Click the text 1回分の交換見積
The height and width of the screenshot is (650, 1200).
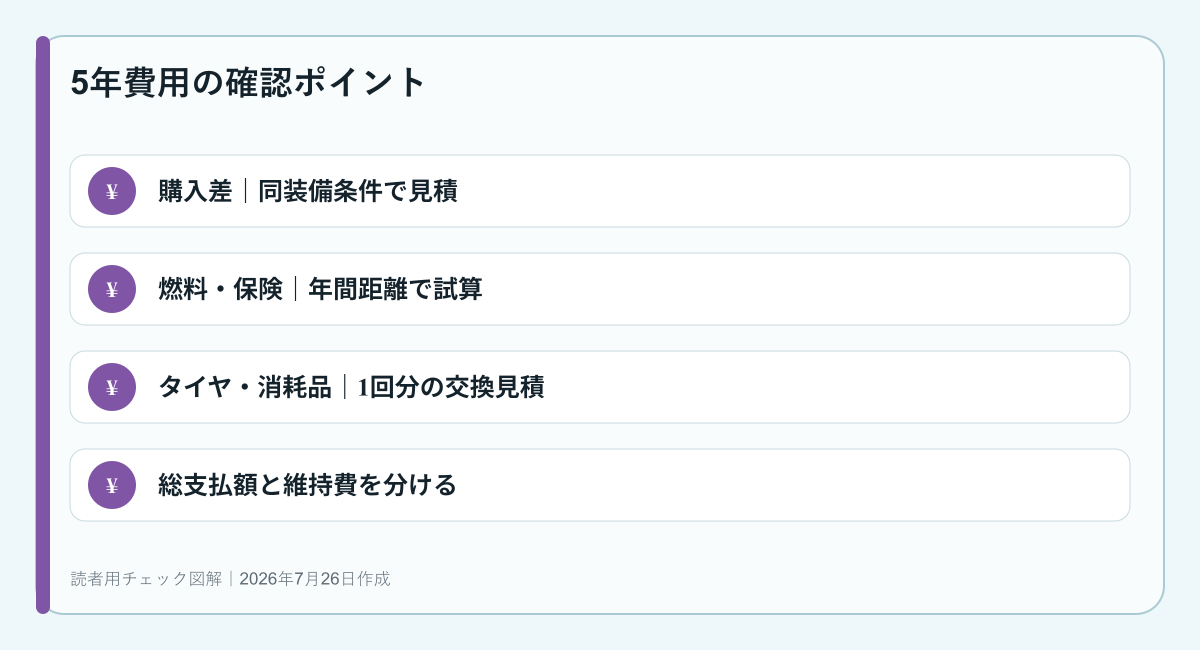(451, 387)
